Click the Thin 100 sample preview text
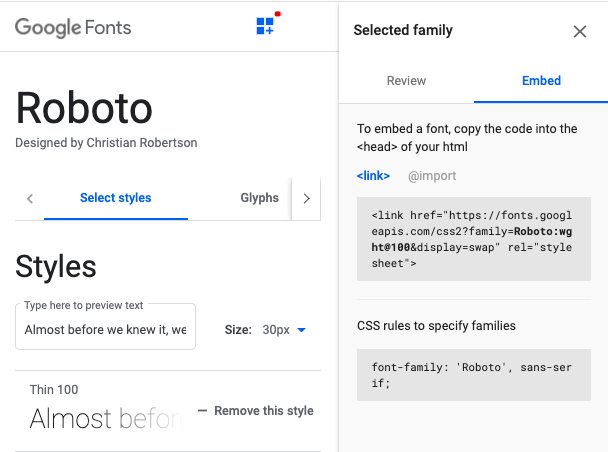This screenshot has width=608, height=452. coord(104,418)
